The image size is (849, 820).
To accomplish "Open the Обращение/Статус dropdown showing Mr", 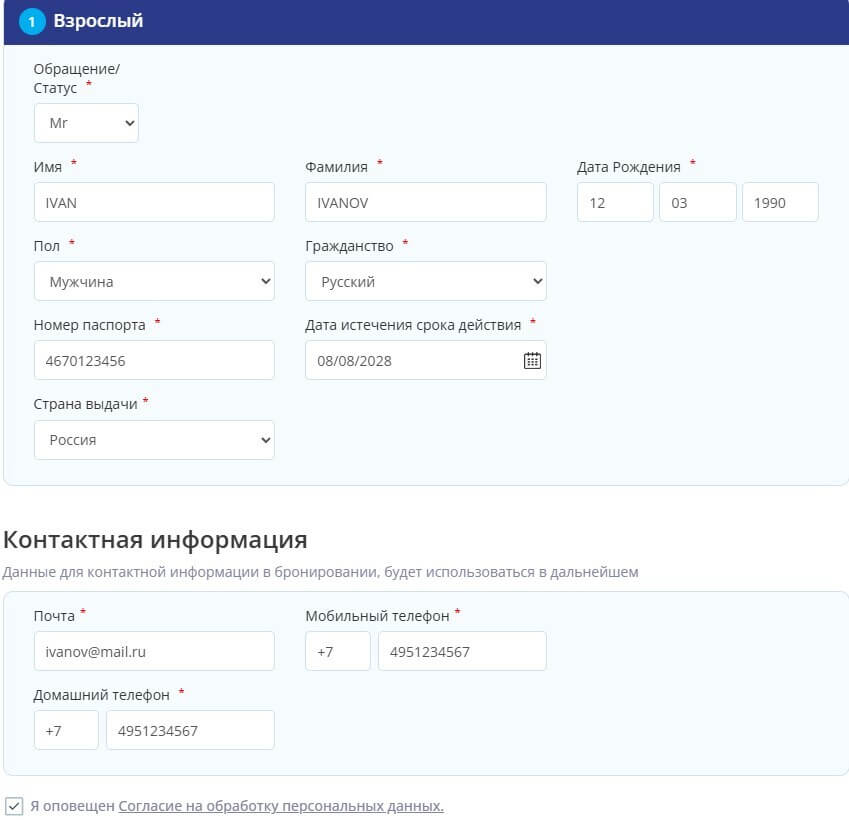I will tap(86, 123).
